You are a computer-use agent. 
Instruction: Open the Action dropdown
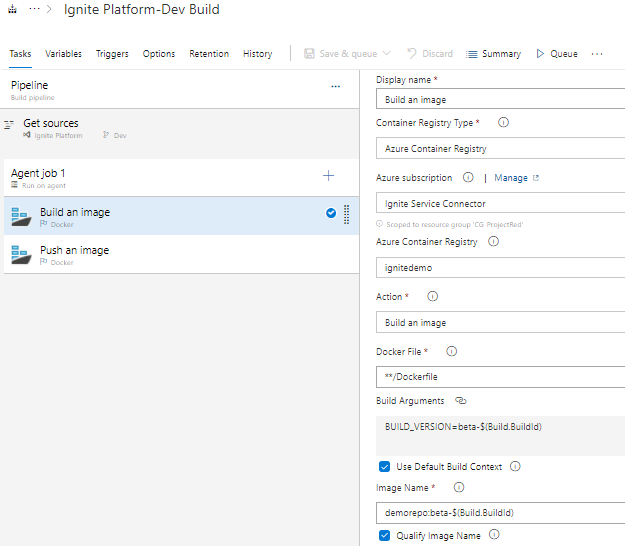(500, 322)
